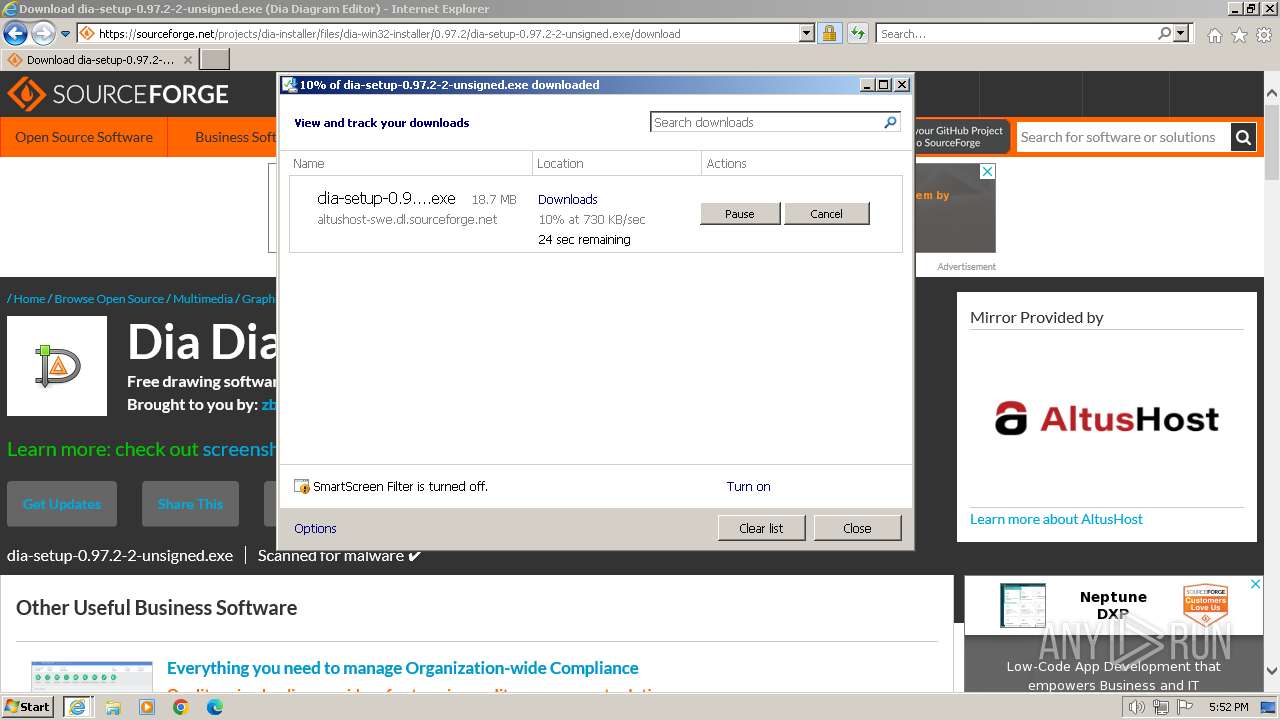Open the Open Source Software menu
This screenshot has width=1280, height=720.
pos(84,137)
